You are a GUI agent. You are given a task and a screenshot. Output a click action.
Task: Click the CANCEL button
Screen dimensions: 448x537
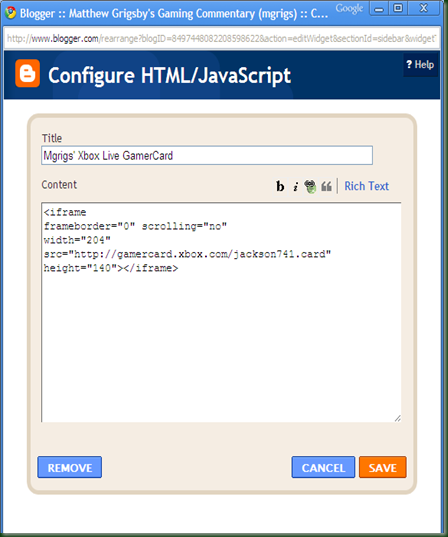tap(323, 467)
